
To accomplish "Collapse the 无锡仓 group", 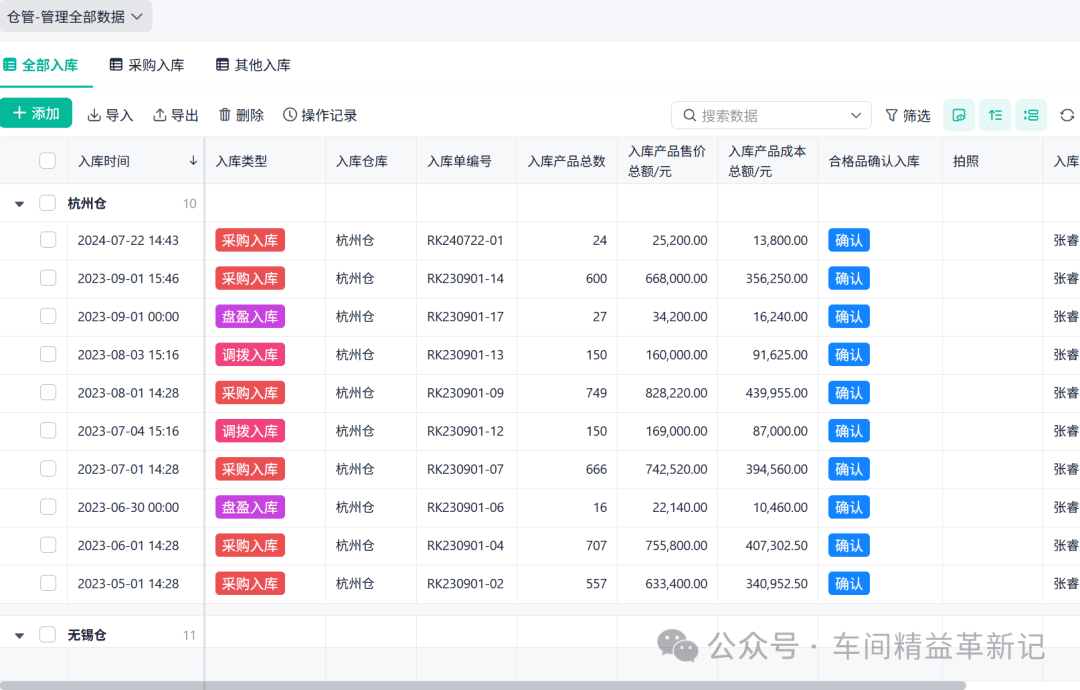I will click(x=20, y=636).
